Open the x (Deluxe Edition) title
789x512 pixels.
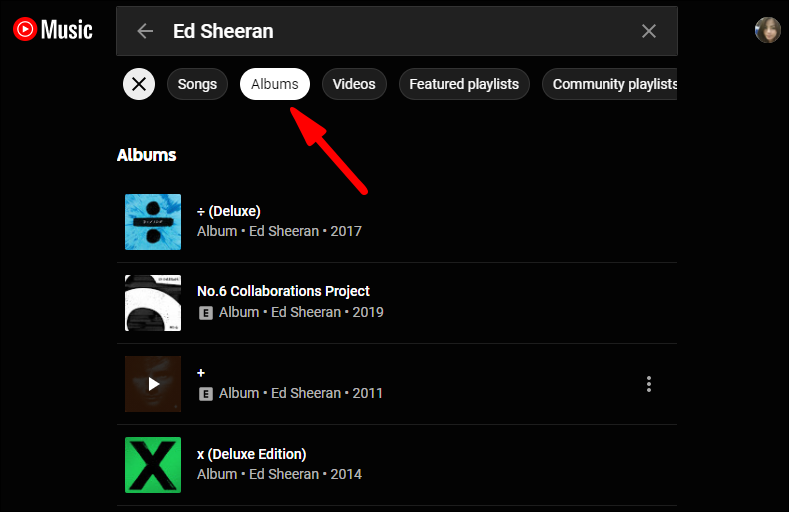tap(251, 454)
